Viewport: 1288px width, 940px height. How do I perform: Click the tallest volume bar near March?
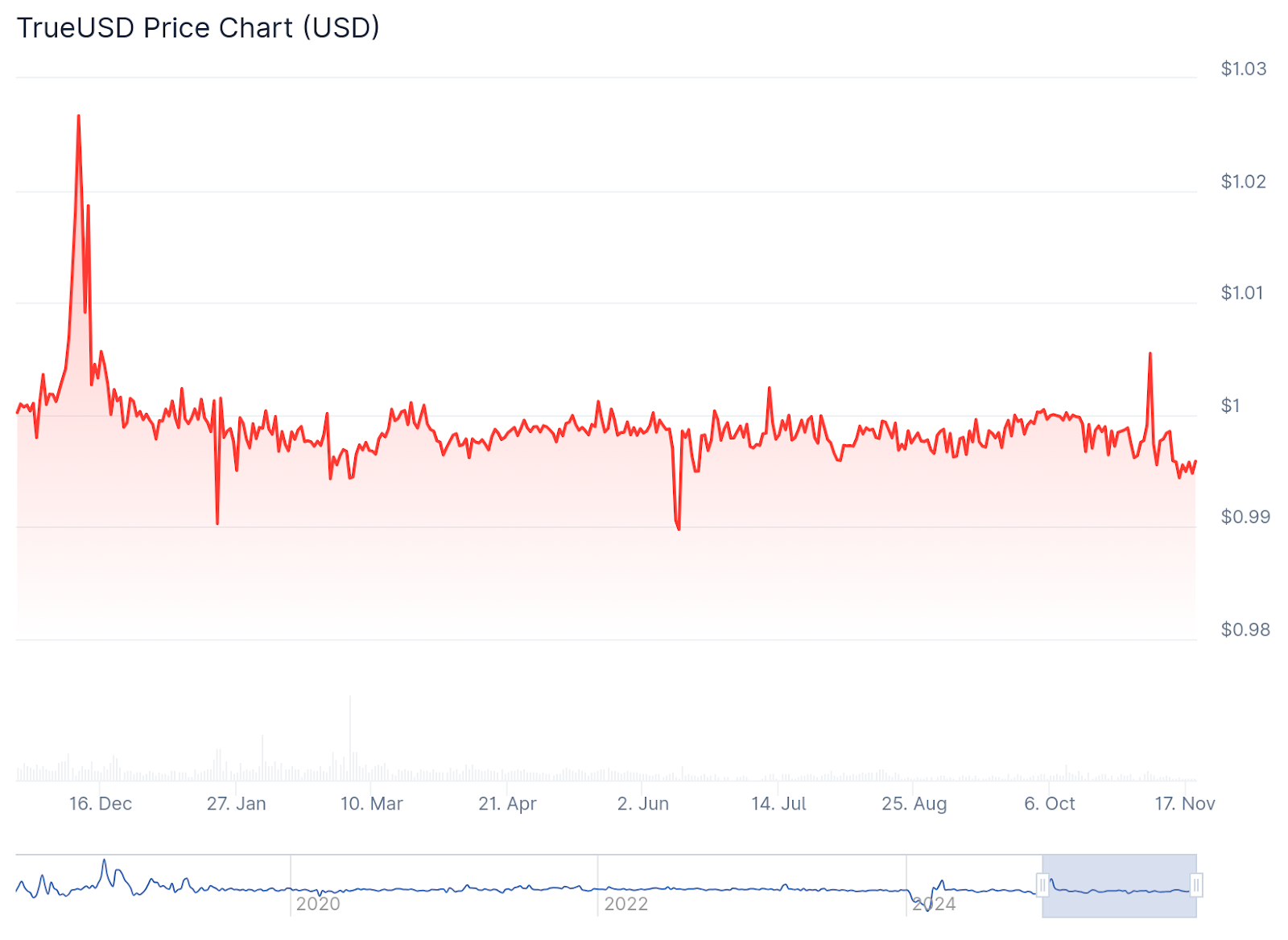[350, 724]
